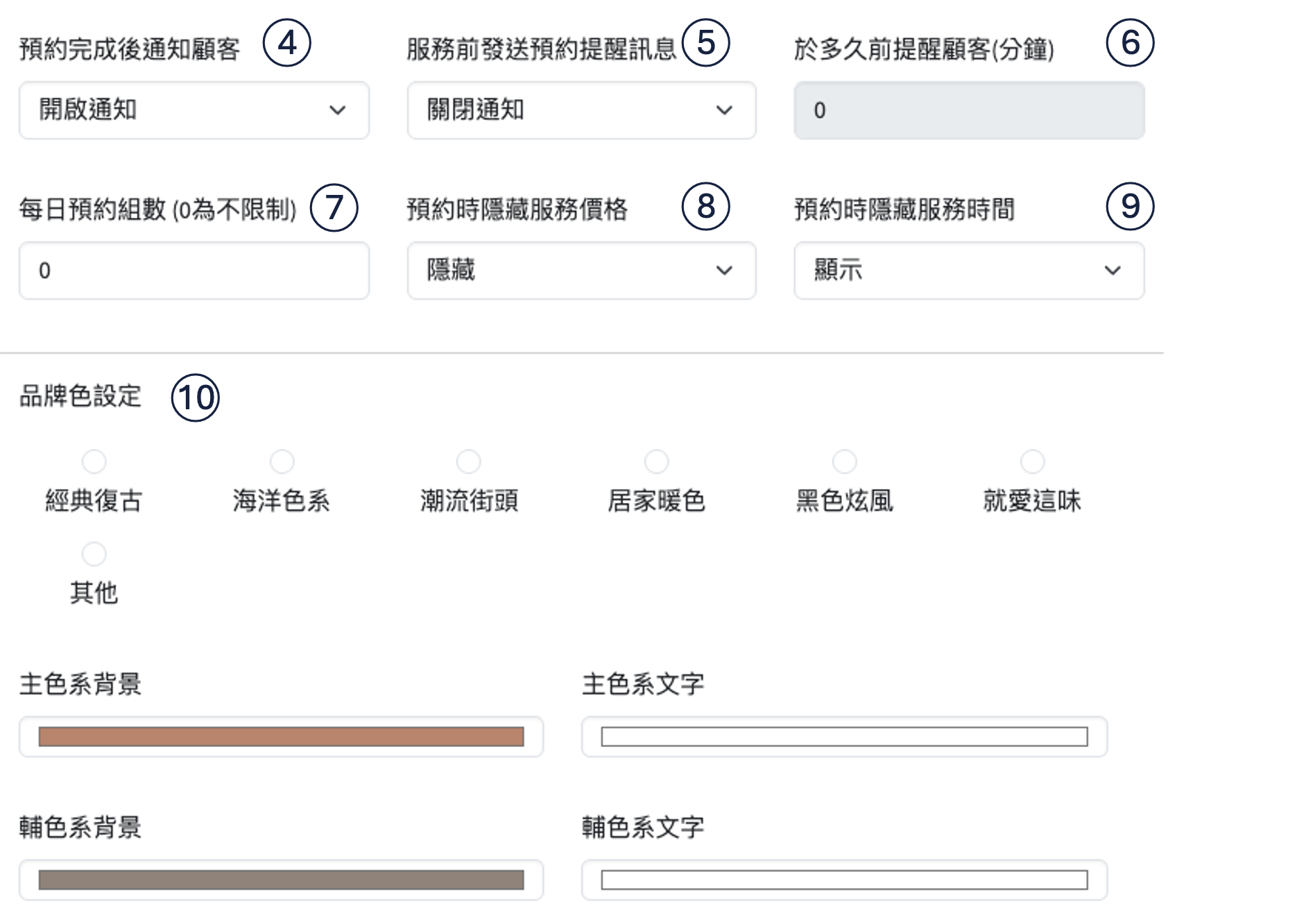Open the 輔色系背景 color picker
This screenshot has width=1297, height=924.
[x=281, y=880]
